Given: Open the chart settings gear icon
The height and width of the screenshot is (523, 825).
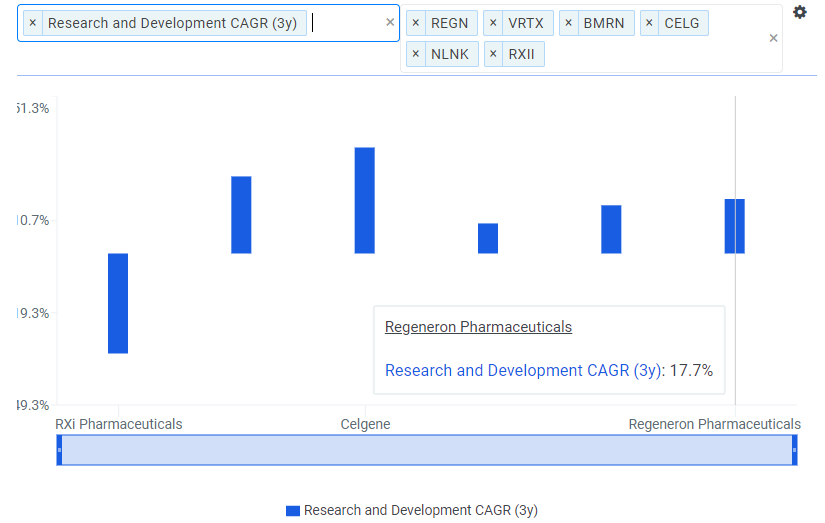Looking at the screenshot, I should pyautogui.click(x=799, y=12).
